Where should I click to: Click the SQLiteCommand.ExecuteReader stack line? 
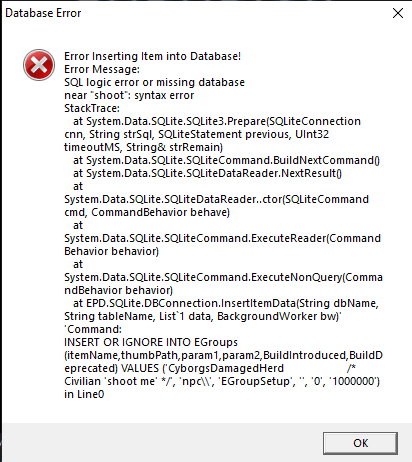coord(222,238)
